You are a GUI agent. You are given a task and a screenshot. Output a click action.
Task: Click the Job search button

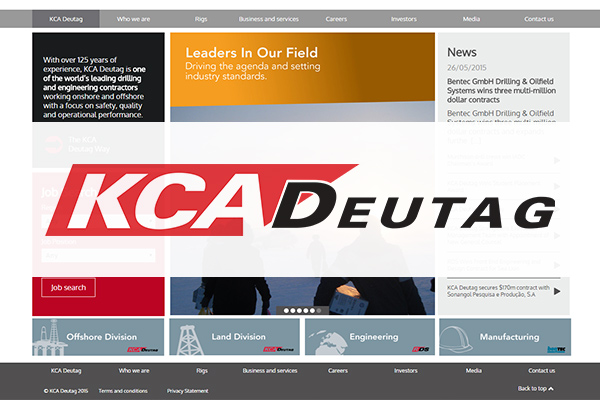click(x=68, y=287)
